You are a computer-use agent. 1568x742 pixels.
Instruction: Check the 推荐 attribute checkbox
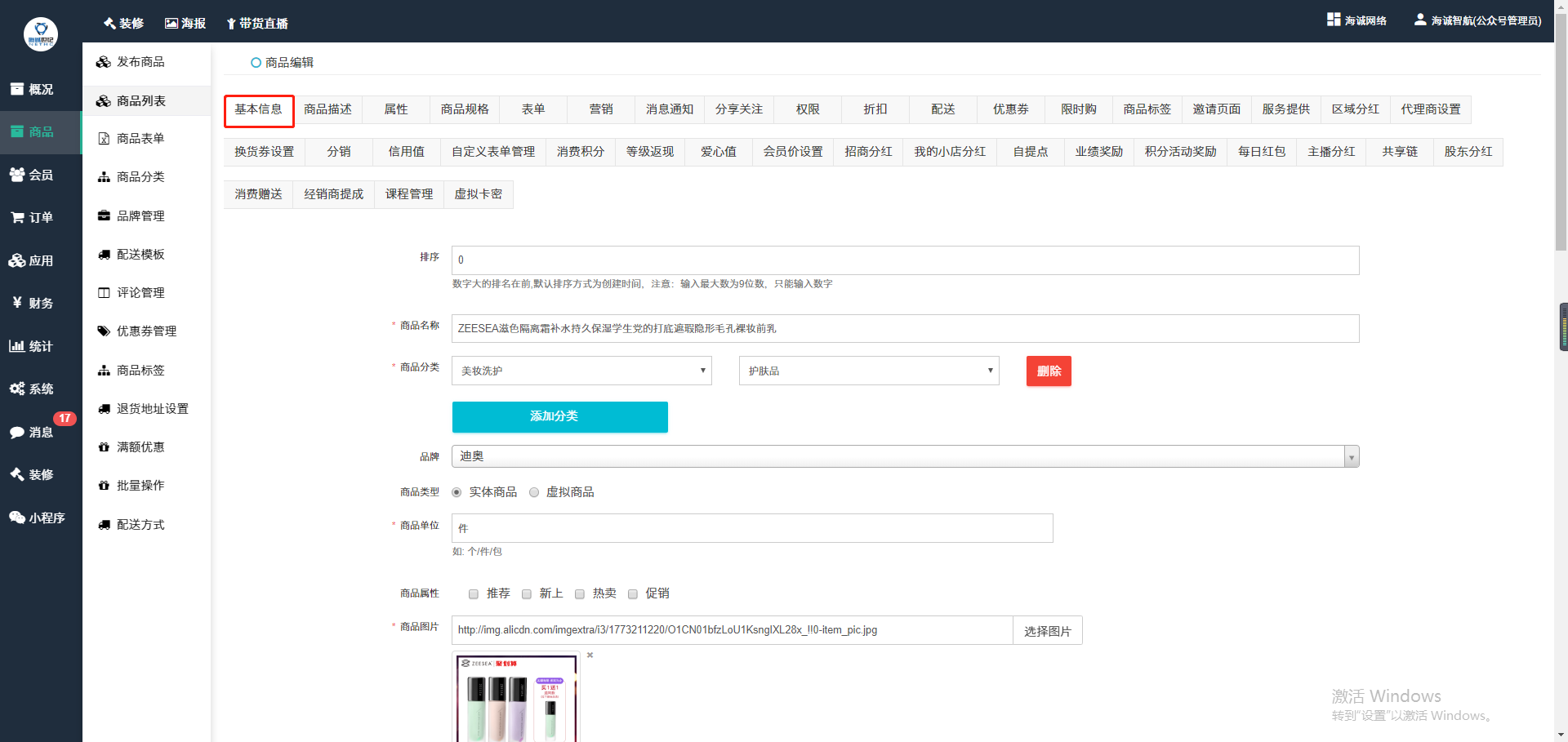pyautogui.click(x=474, y=594)
